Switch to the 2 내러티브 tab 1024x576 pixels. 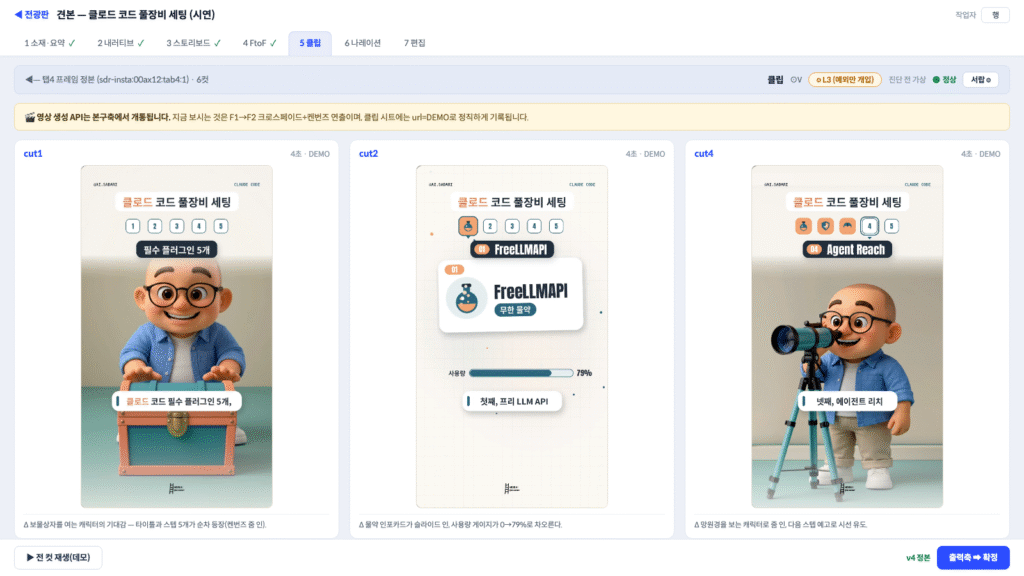pyautogui.click(x=121, y=43)
